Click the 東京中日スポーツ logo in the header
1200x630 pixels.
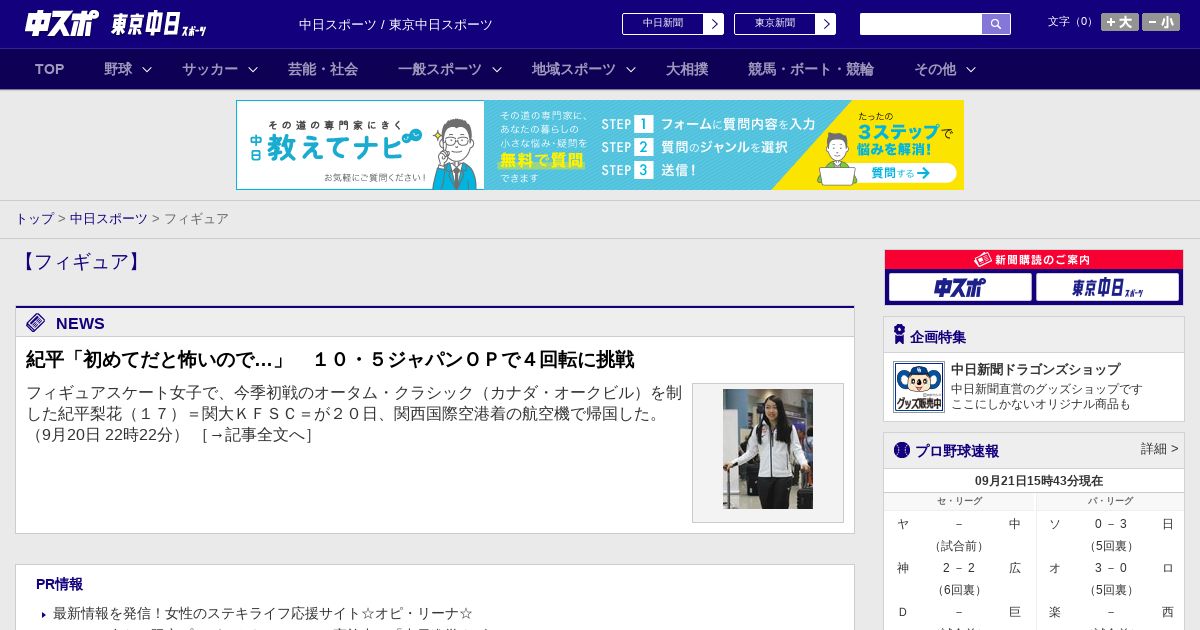coord(159,24)
